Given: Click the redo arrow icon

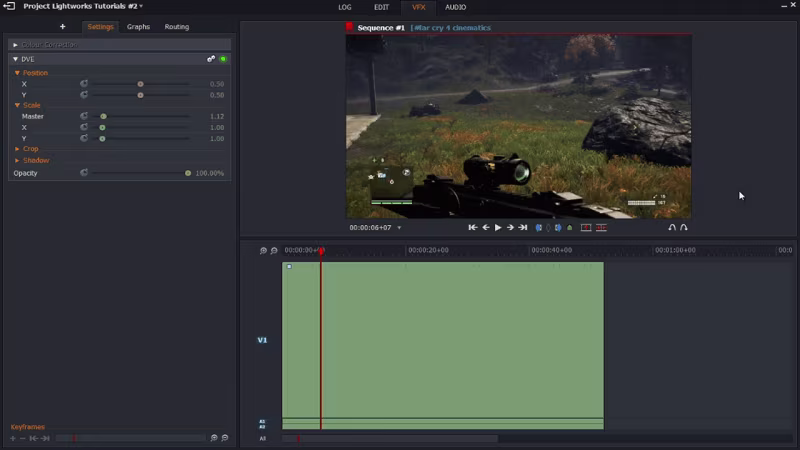Looking at the screenshot, I should click(x=684, y=228).
